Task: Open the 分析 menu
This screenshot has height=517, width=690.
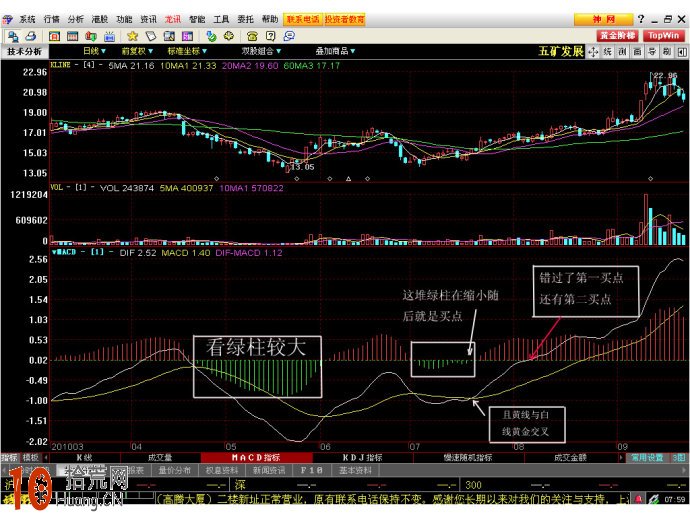Action: click(x=76, y=19)
